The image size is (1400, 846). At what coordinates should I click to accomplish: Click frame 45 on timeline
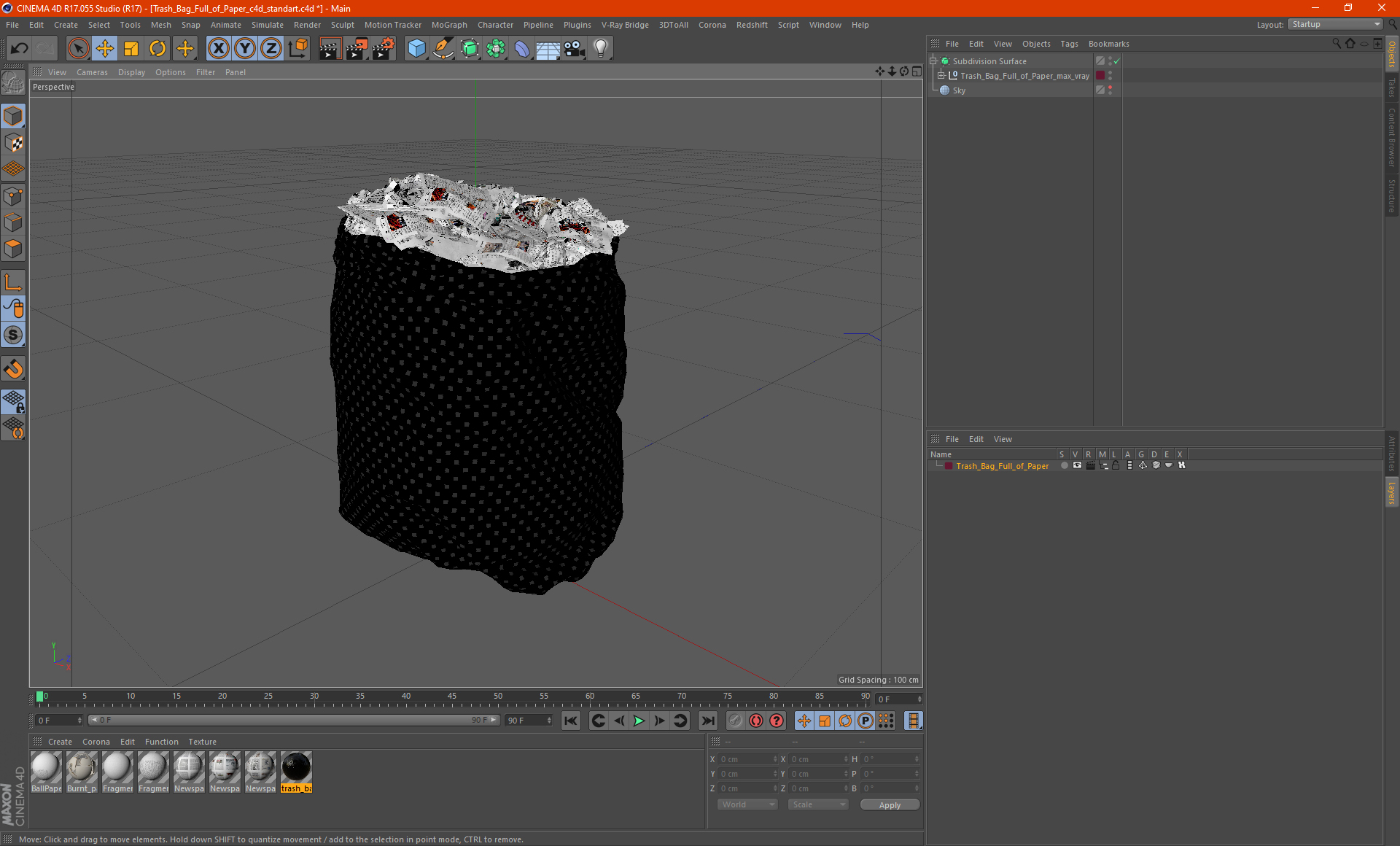pyautogui.click(x=452, y=698)
